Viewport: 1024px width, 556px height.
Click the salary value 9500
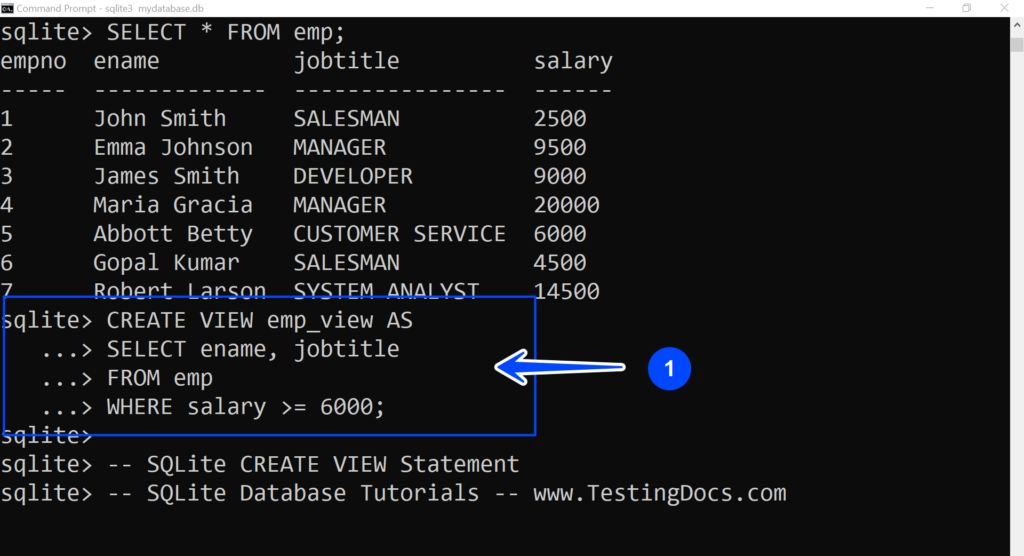pos(560,148)
